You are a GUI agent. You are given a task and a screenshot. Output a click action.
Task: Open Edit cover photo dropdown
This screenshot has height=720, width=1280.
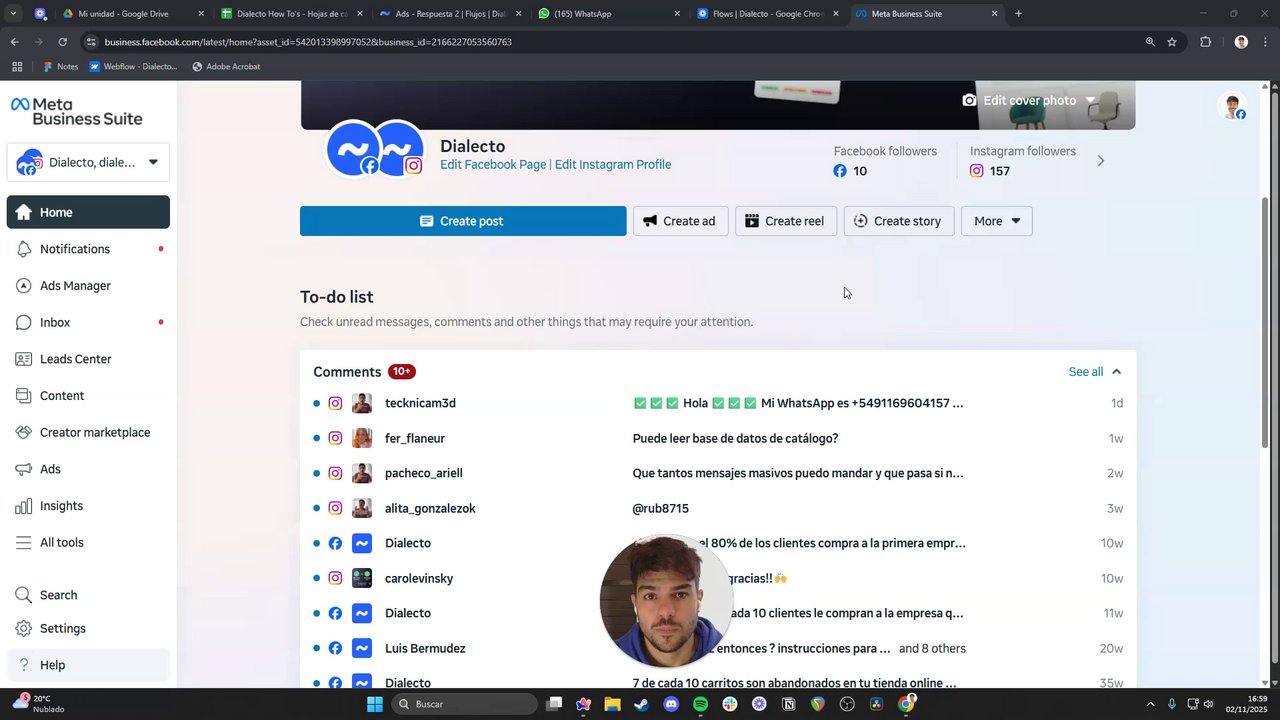[x=1029, y=100]
